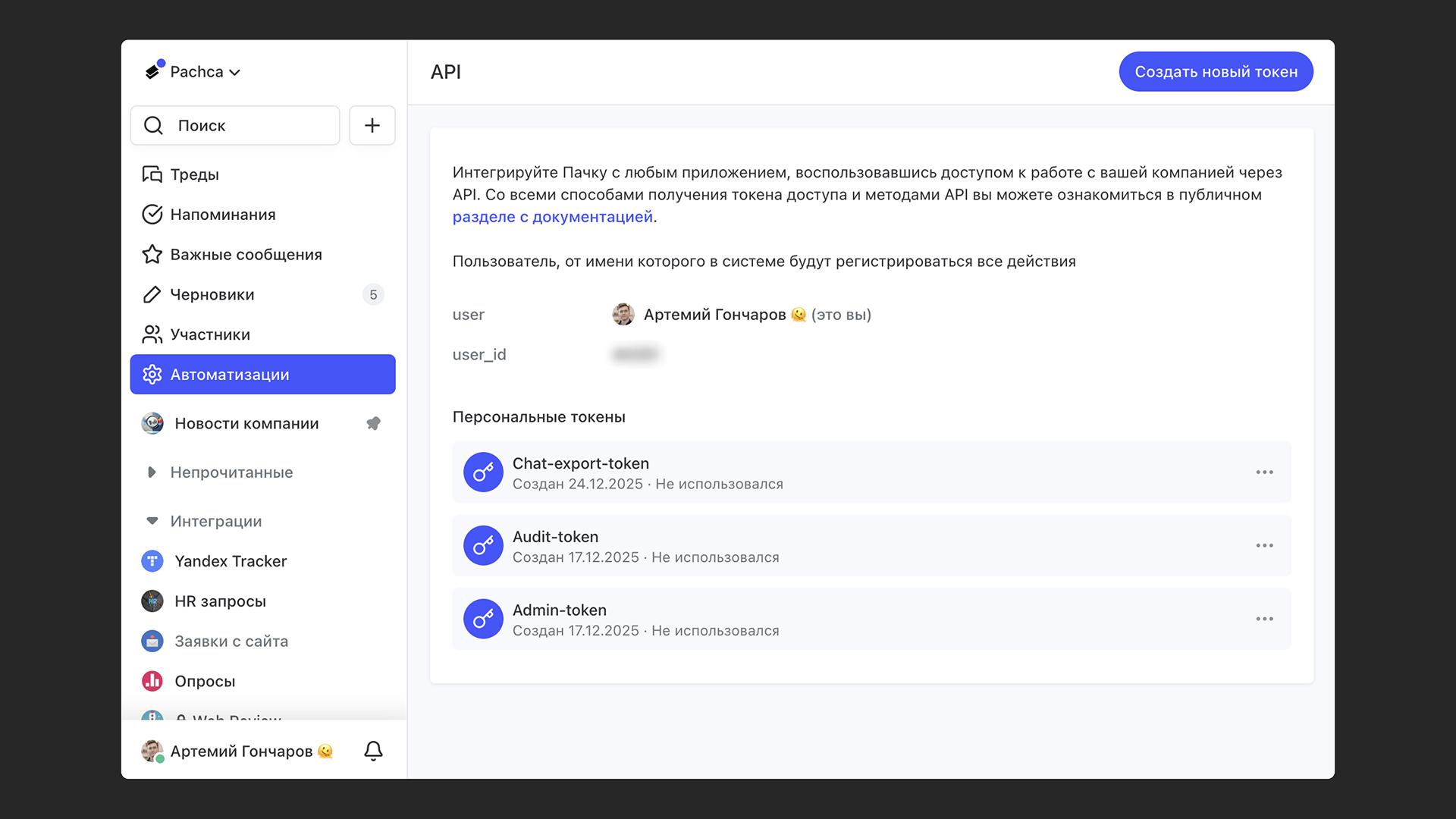Open three-dots menu for Chat-export-token
Image resolution: width=1456 pixels, height=819 pixels.
click(1264, 472)
